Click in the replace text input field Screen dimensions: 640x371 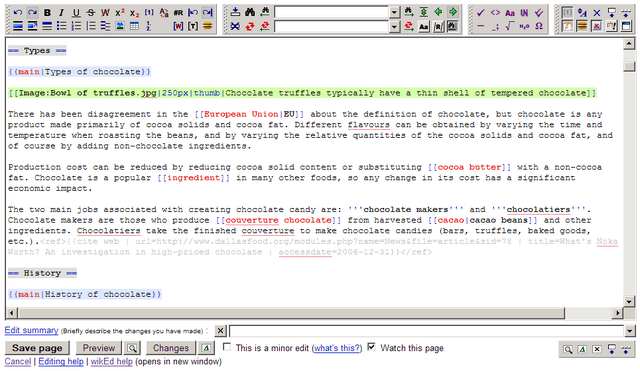coord(331,27)
